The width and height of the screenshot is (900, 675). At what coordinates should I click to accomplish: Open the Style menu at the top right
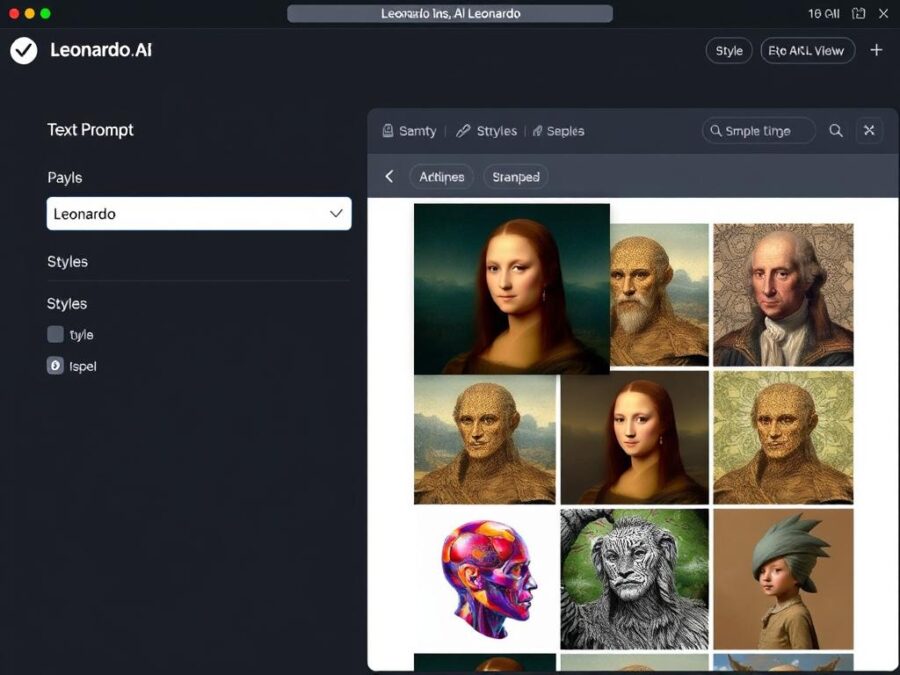[x=728, y=49]
